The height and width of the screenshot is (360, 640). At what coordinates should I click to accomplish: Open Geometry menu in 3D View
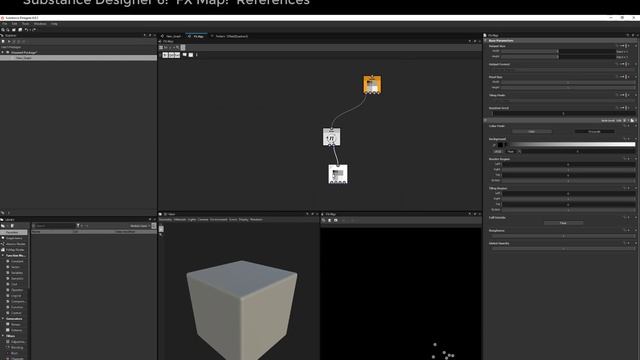tap(165, 220)
